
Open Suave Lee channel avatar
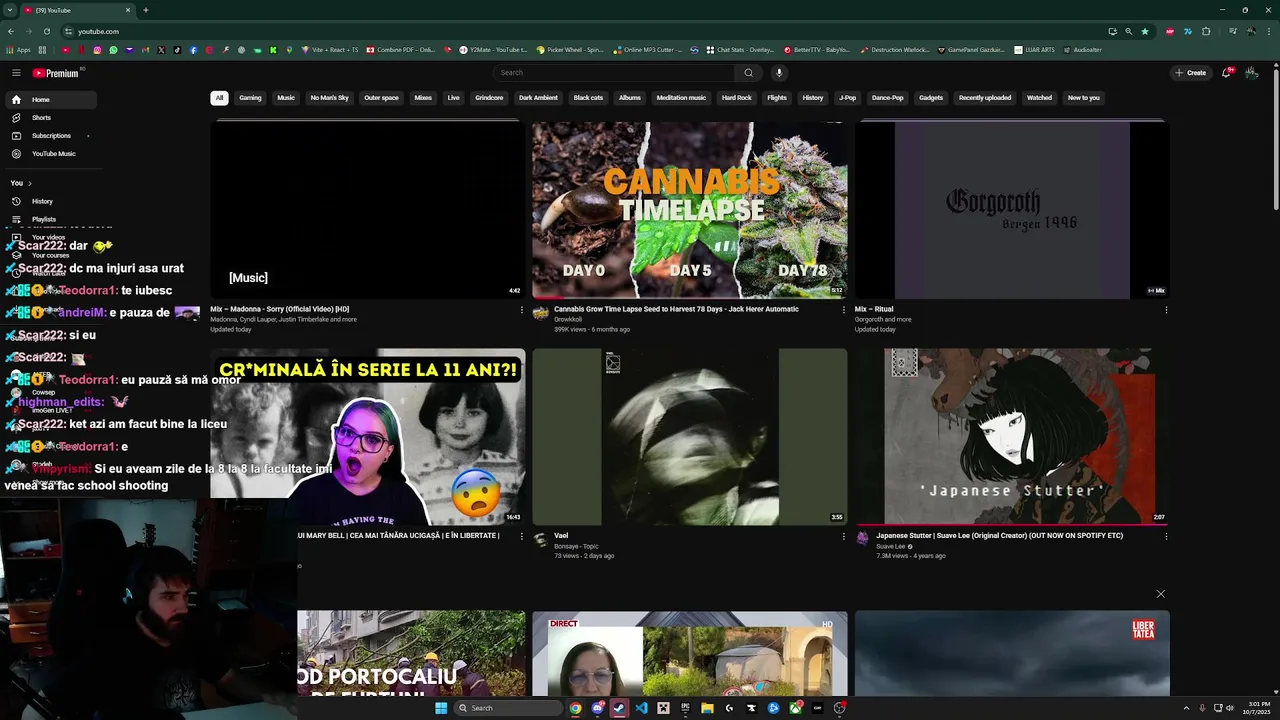coord(863,539)
